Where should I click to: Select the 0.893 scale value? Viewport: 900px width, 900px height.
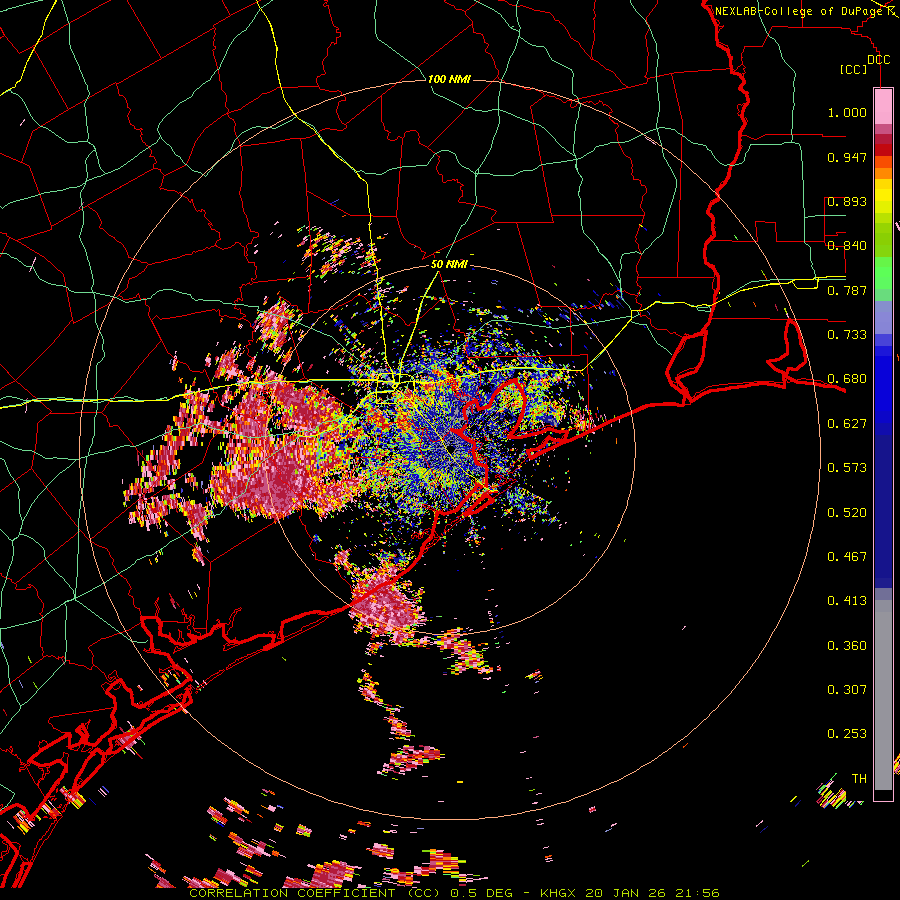(847, 201)
